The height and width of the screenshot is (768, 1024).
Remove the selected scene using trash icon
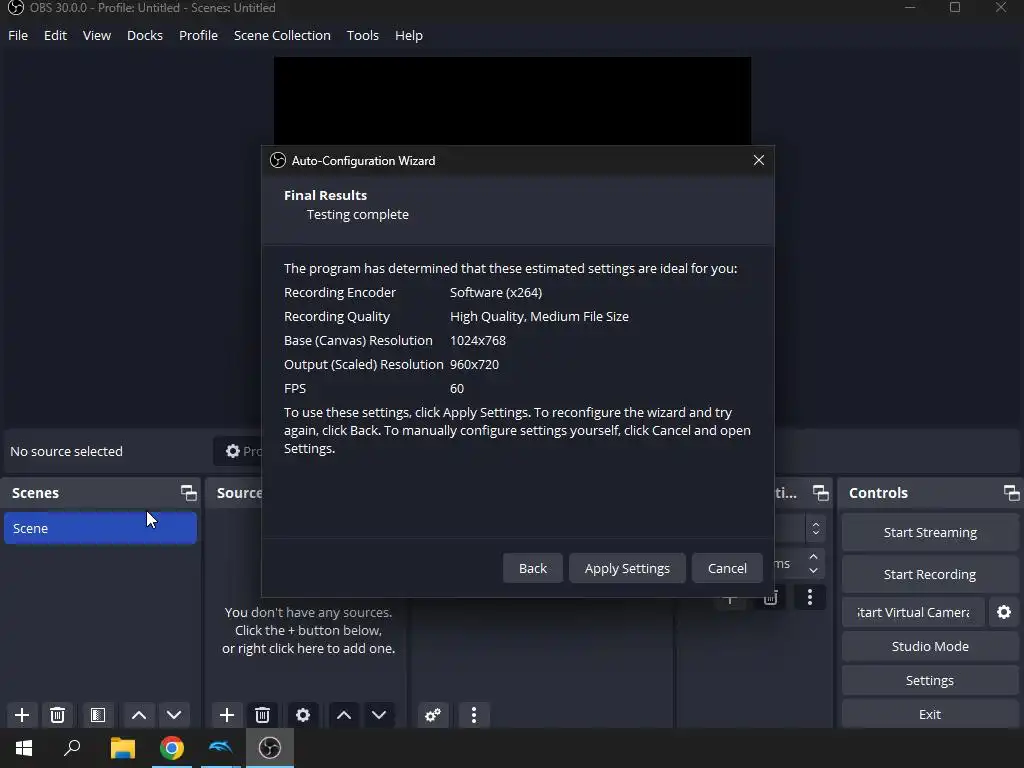click(57, 714)
